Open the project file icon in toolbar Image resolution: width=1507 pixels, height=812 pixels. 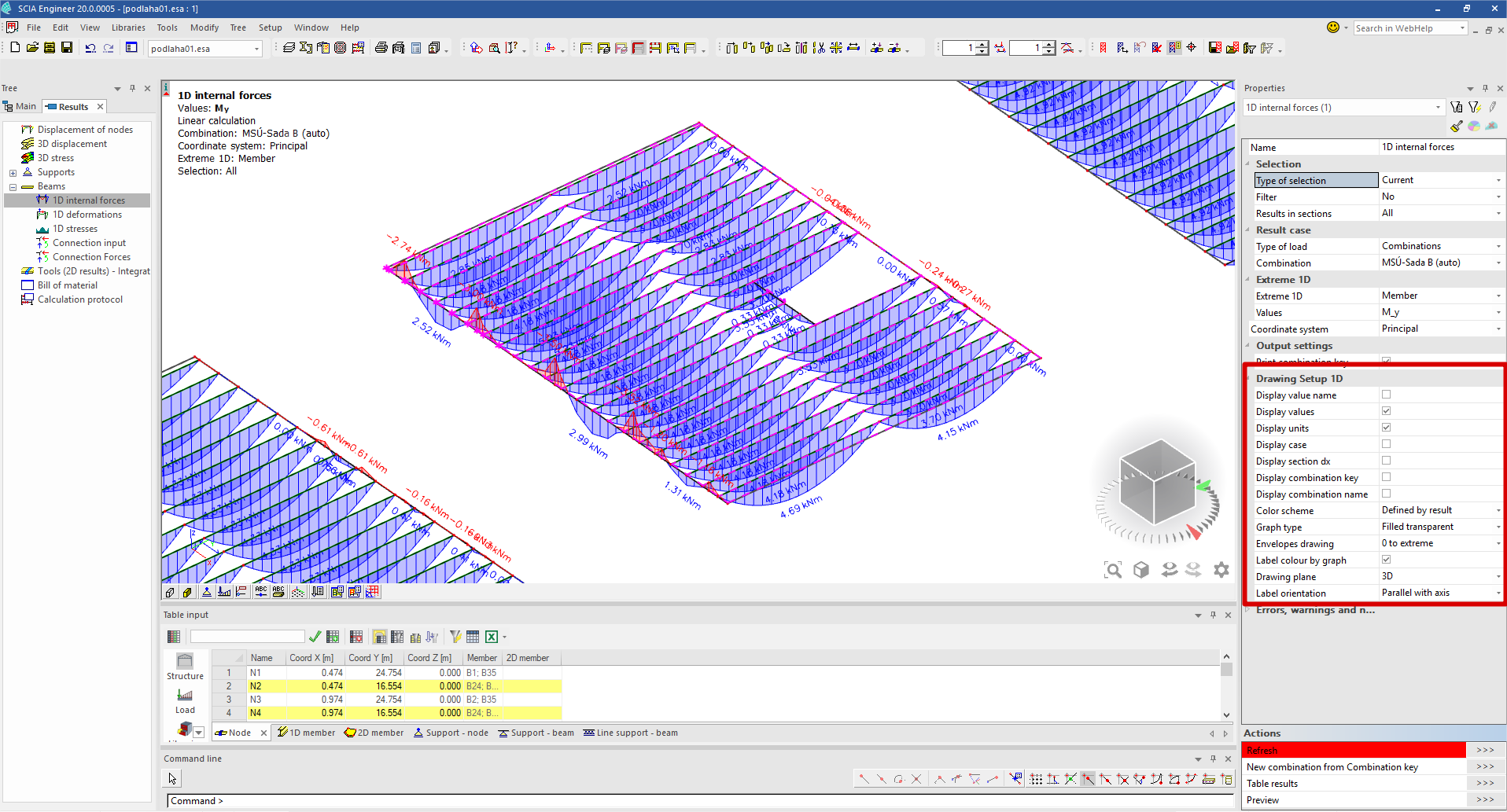32,48
